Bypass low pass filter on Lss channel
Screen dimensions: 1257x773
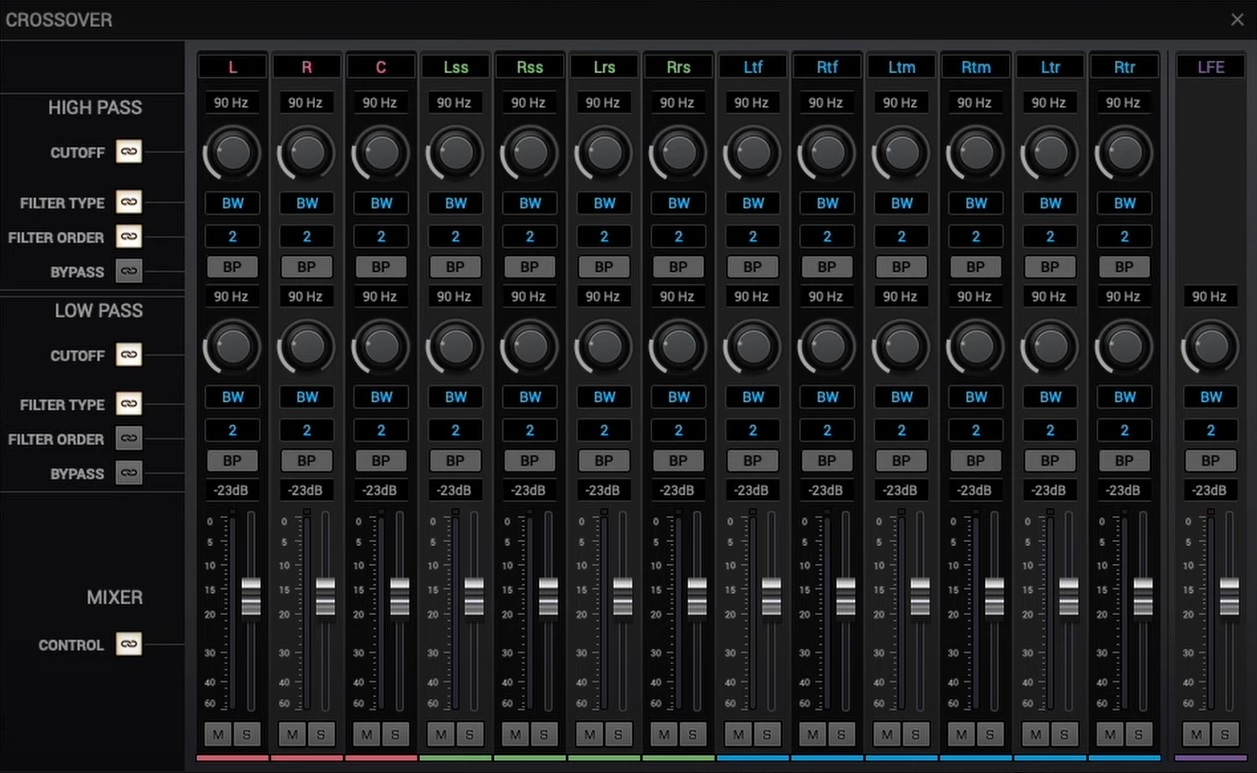[x=456, y=461]
